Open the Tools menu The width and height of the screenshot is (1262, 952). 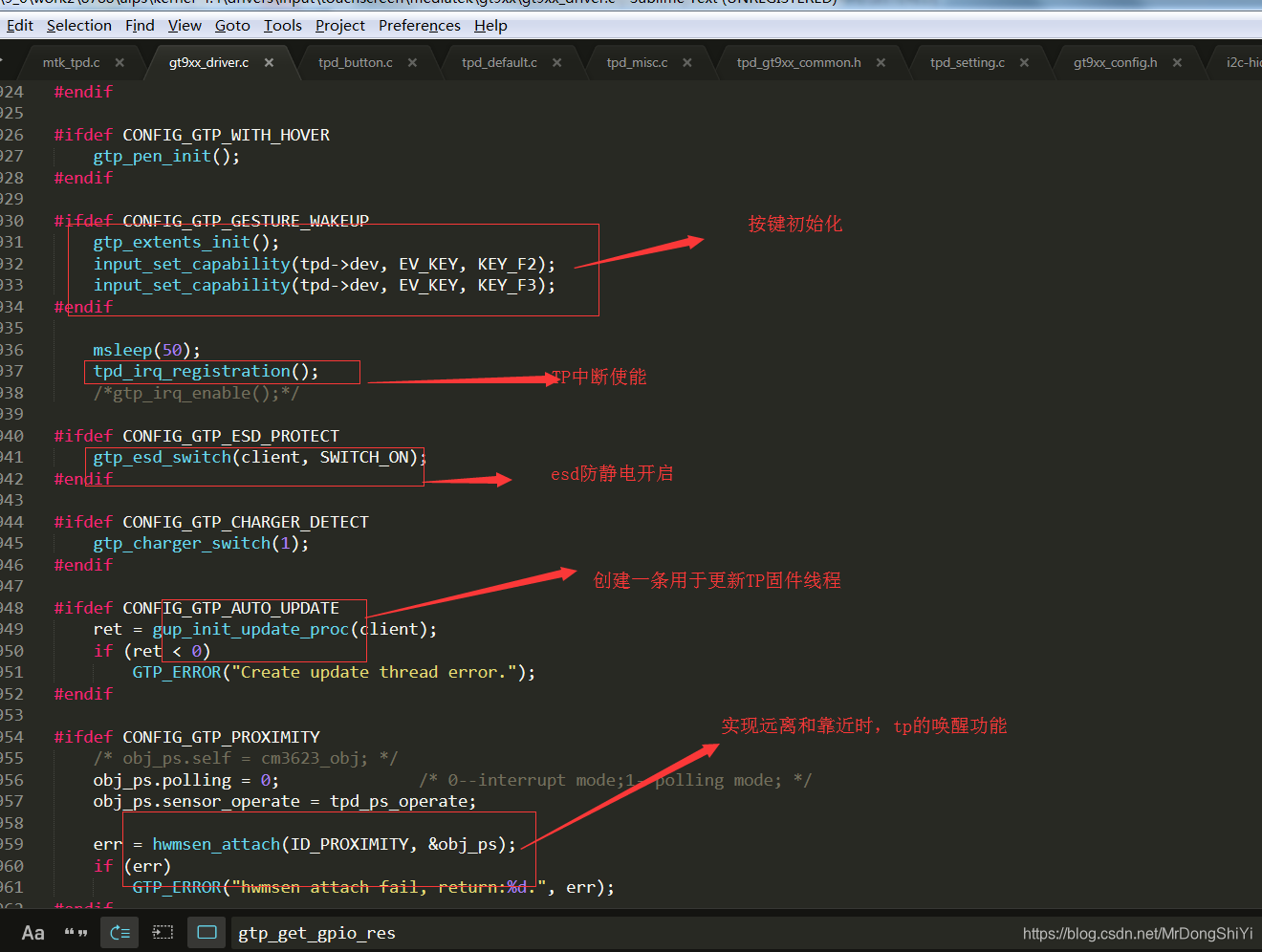click(283, 25)
